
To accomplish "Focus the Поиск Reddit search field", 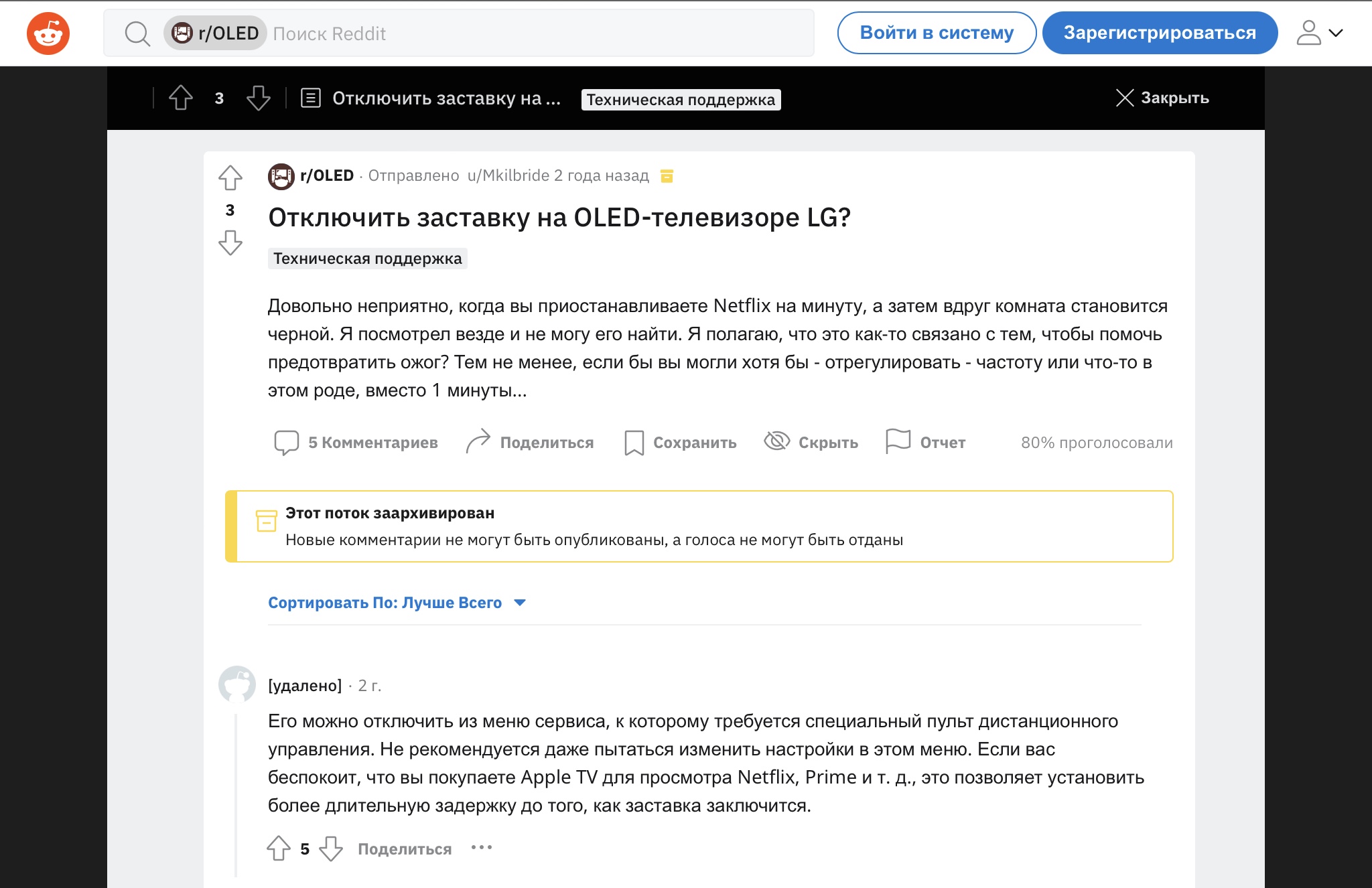I will [536, 33].
